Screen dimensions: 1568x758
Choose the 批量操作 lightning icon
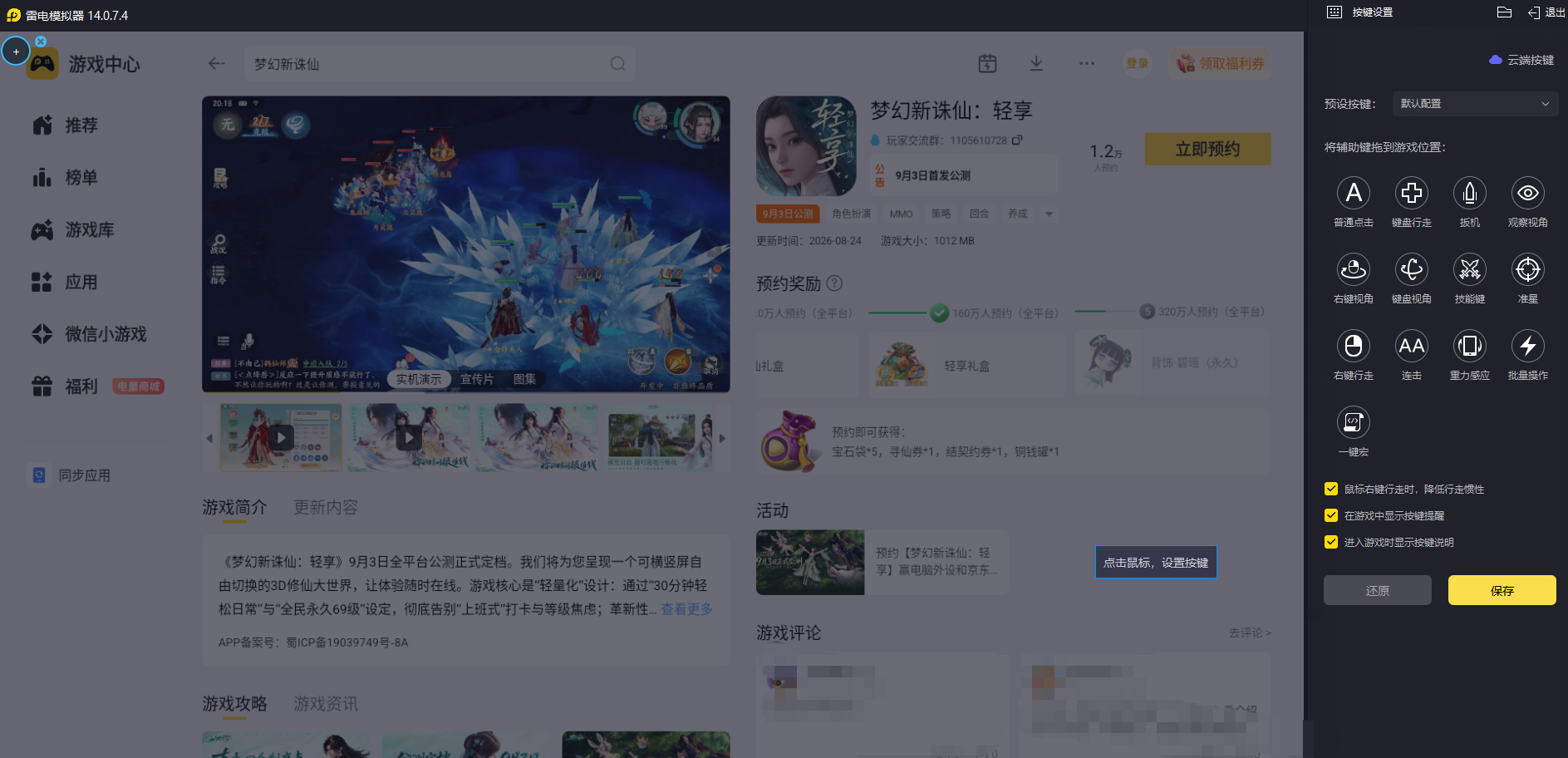coord(1528,346)
